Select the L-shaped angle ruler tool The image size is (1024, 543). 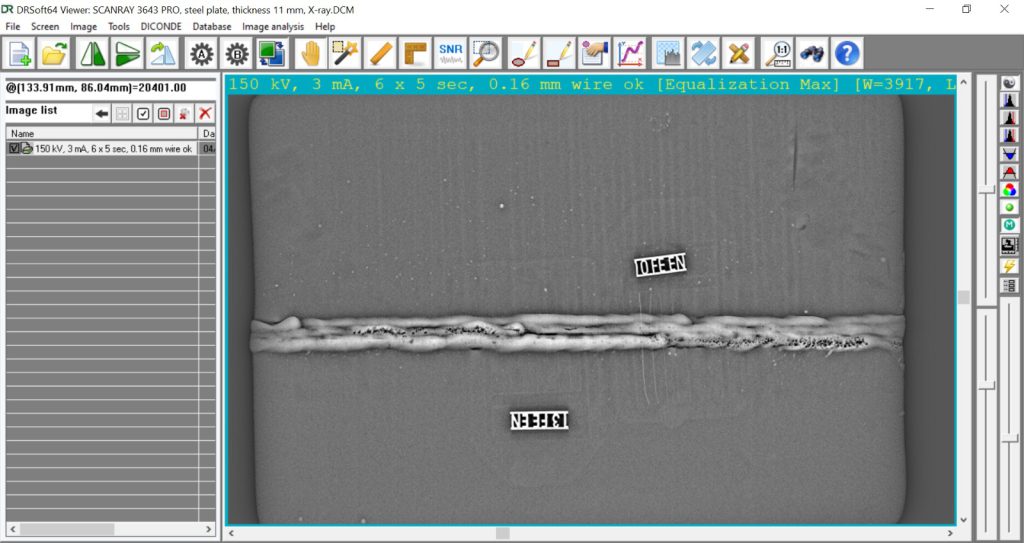pyautogui.click(x=415, y=54)
